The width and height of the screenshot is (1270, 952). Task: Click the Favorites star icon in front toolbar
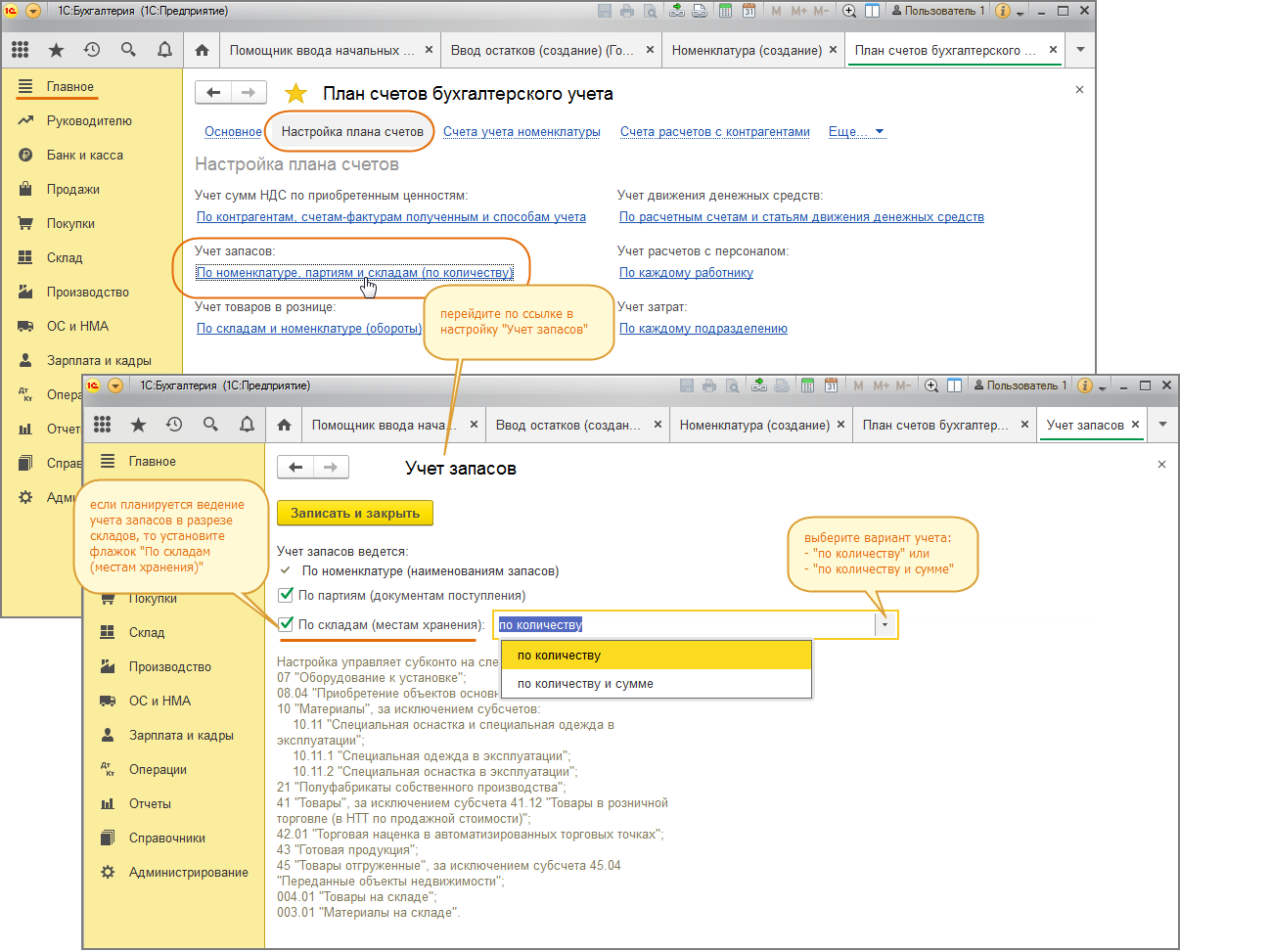click(138, 425)
